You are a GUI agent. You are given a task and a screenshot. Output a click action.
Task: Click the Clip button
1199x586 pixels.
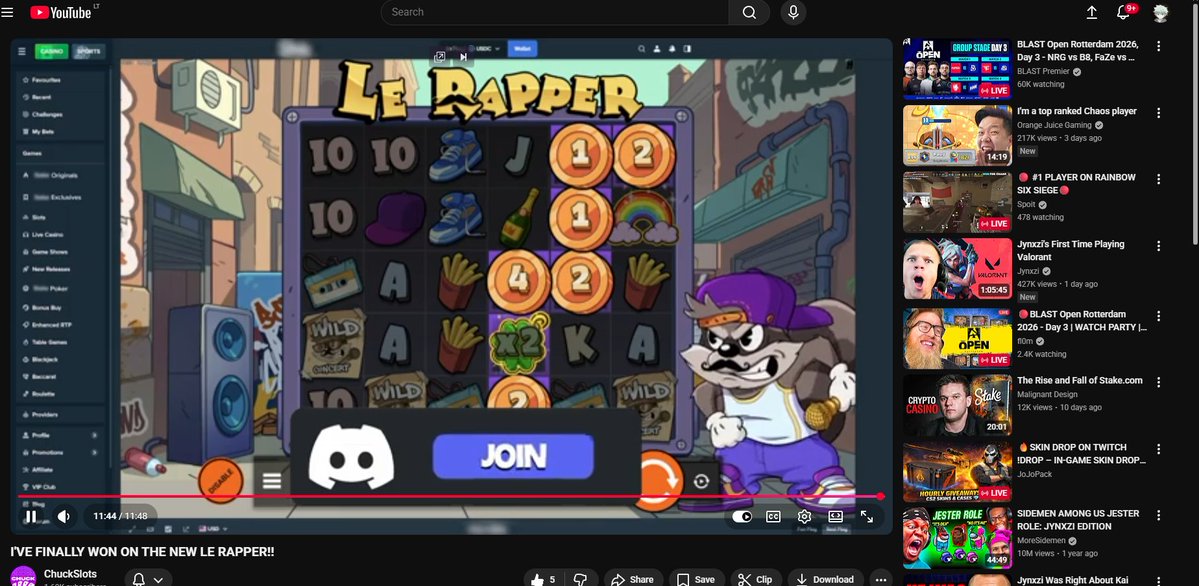point(755,579)
